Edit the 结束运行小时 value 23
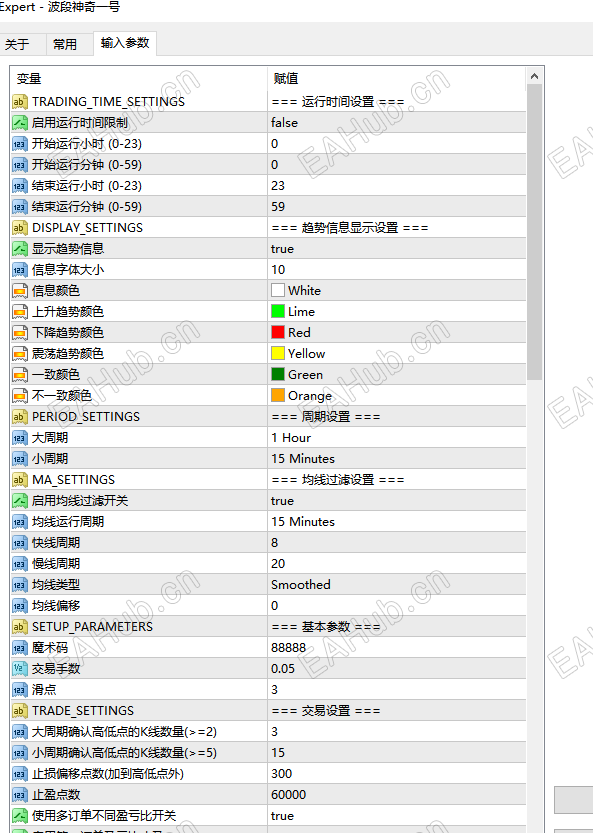Viewport: 593px width, 833px height. (396, 185)
